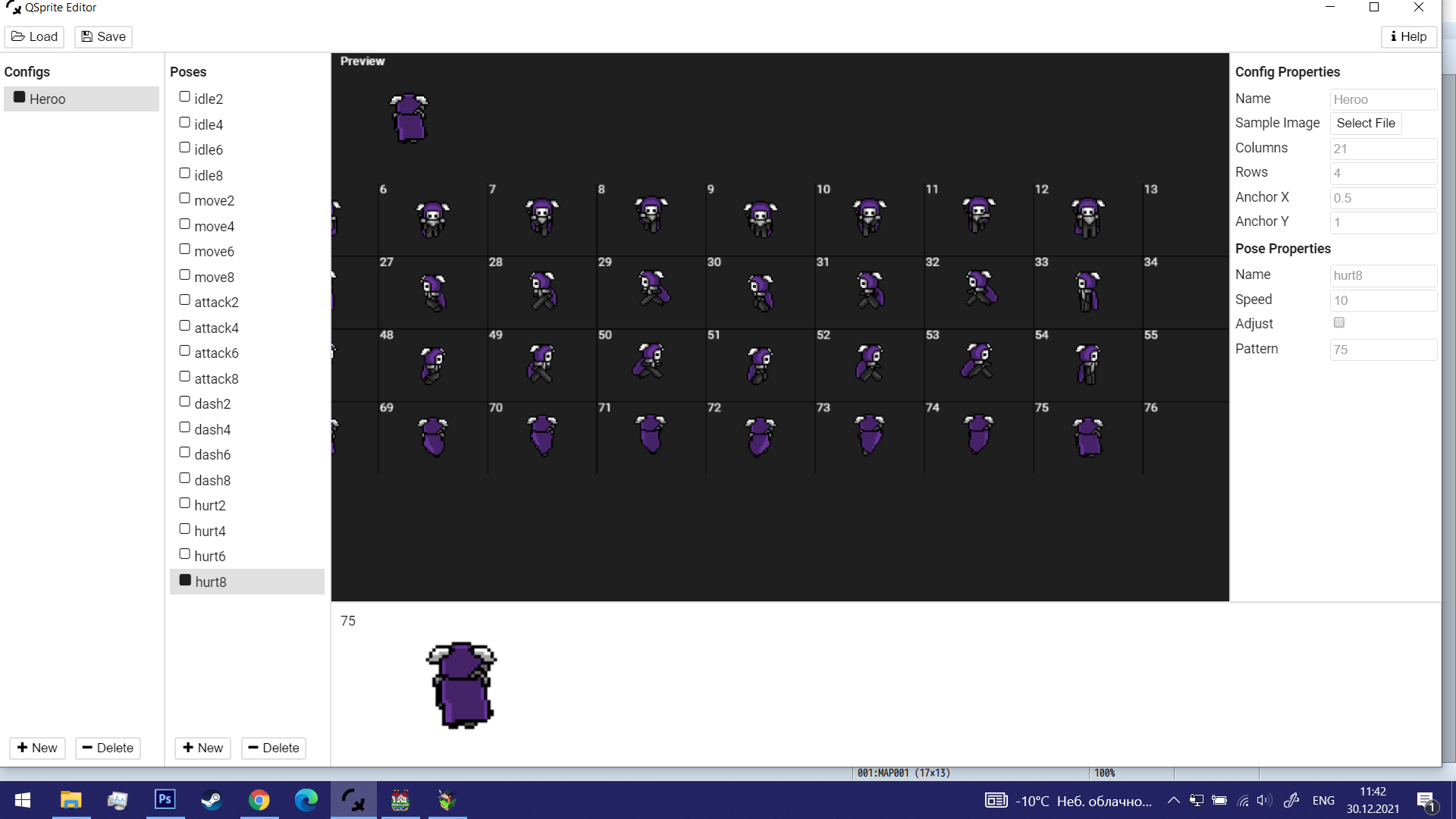Screen dimensions: 1456x819
Task: Select the attack2 pose label
Action: (216, 302)
